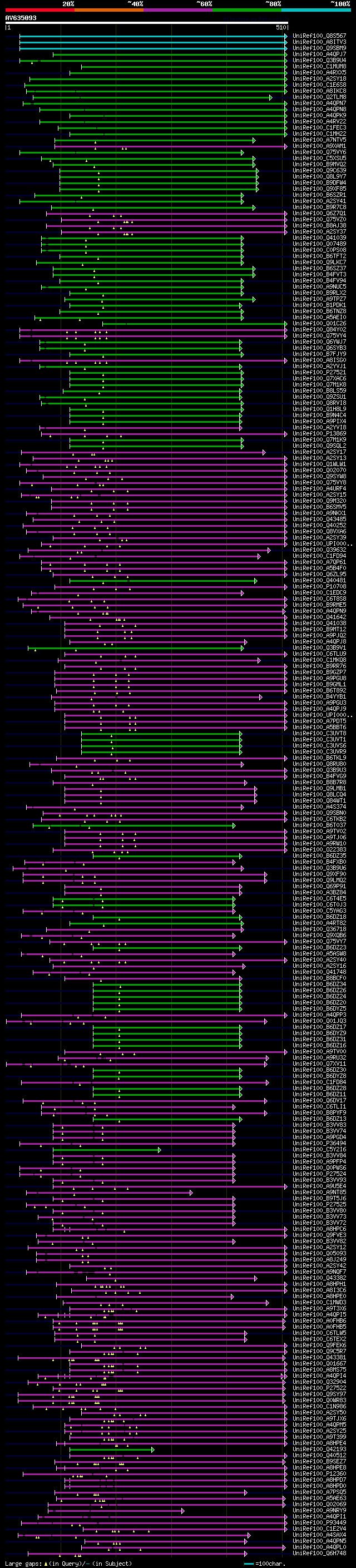Click the purple alignment bar of UniRef100_A9XAM1

[x=172, y=146]
